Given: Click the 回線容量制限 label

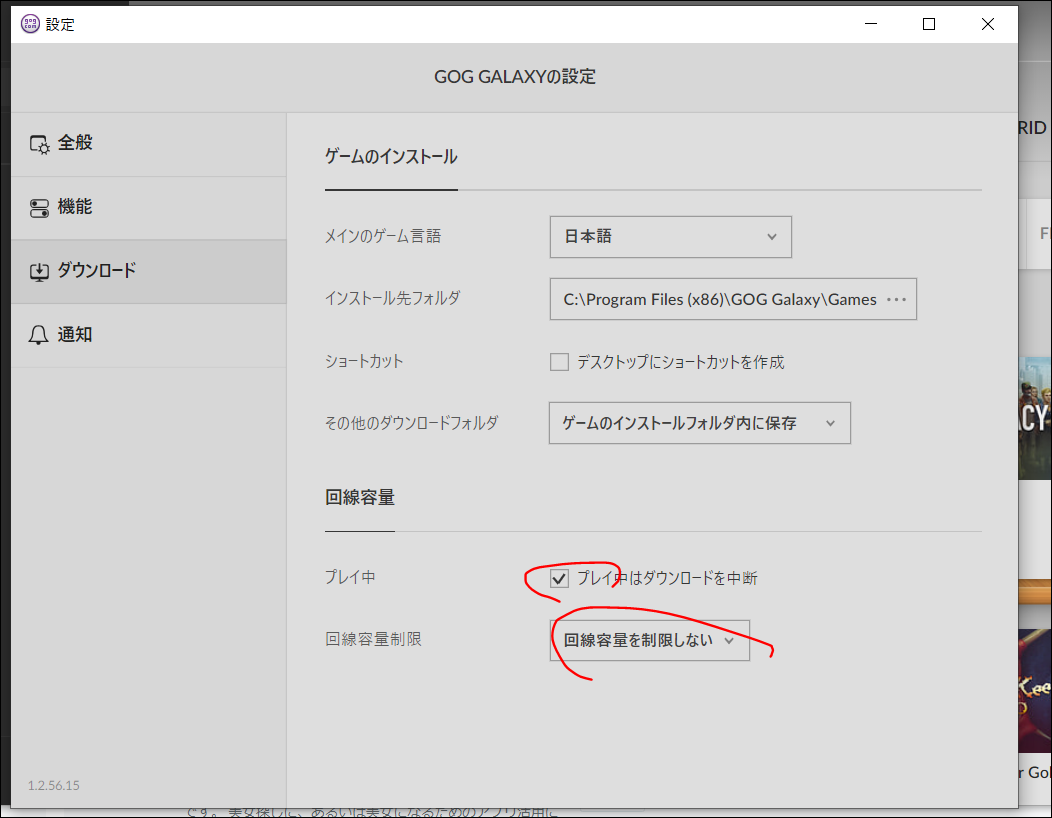Looking at the screenshot, I should coord(374,640).
